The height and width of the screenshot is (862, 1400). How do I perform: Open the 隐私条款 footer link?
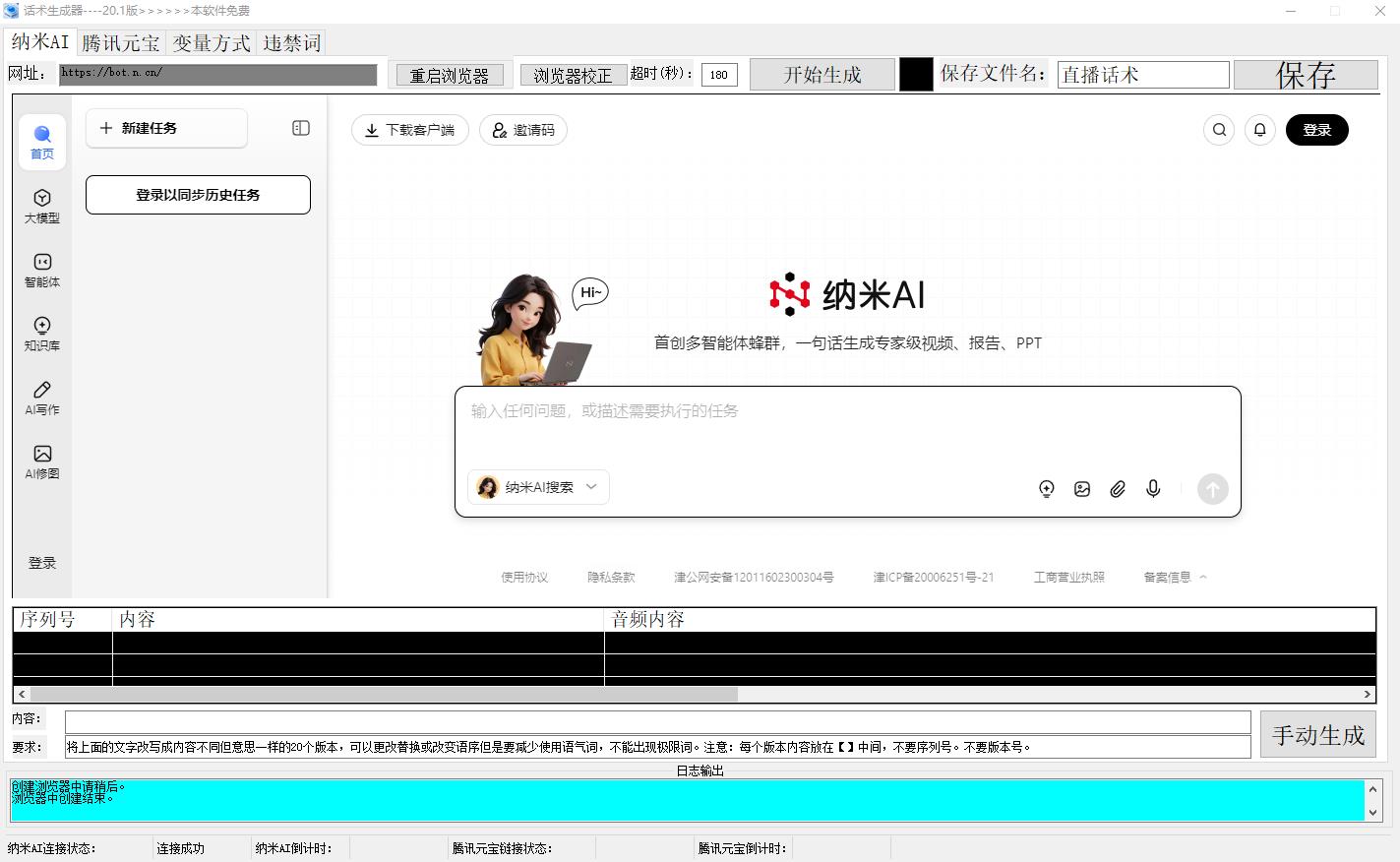(x=611, y=578)
